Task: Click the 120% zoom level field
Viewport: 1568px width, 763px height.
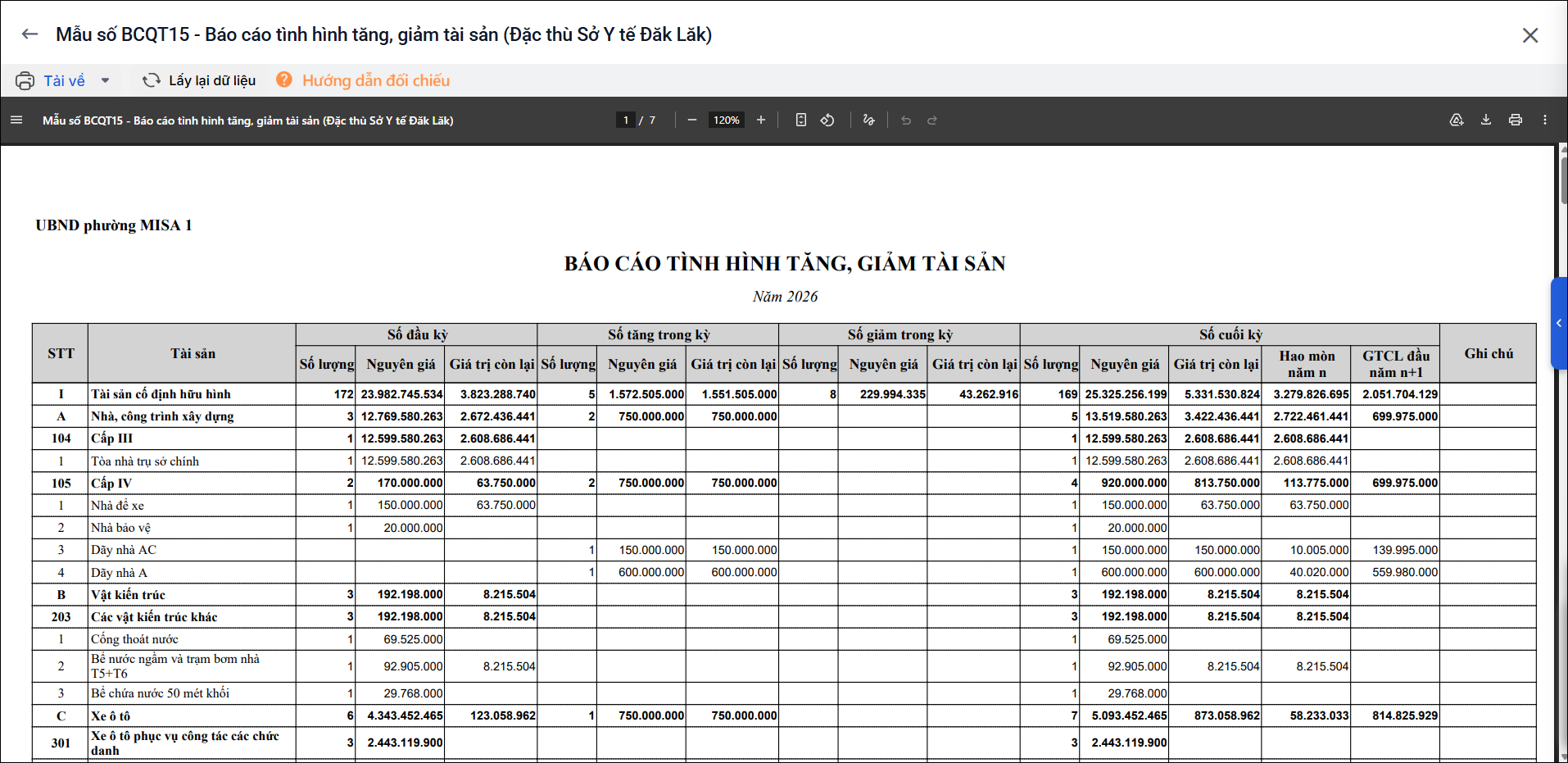Action: coord(727,120)
